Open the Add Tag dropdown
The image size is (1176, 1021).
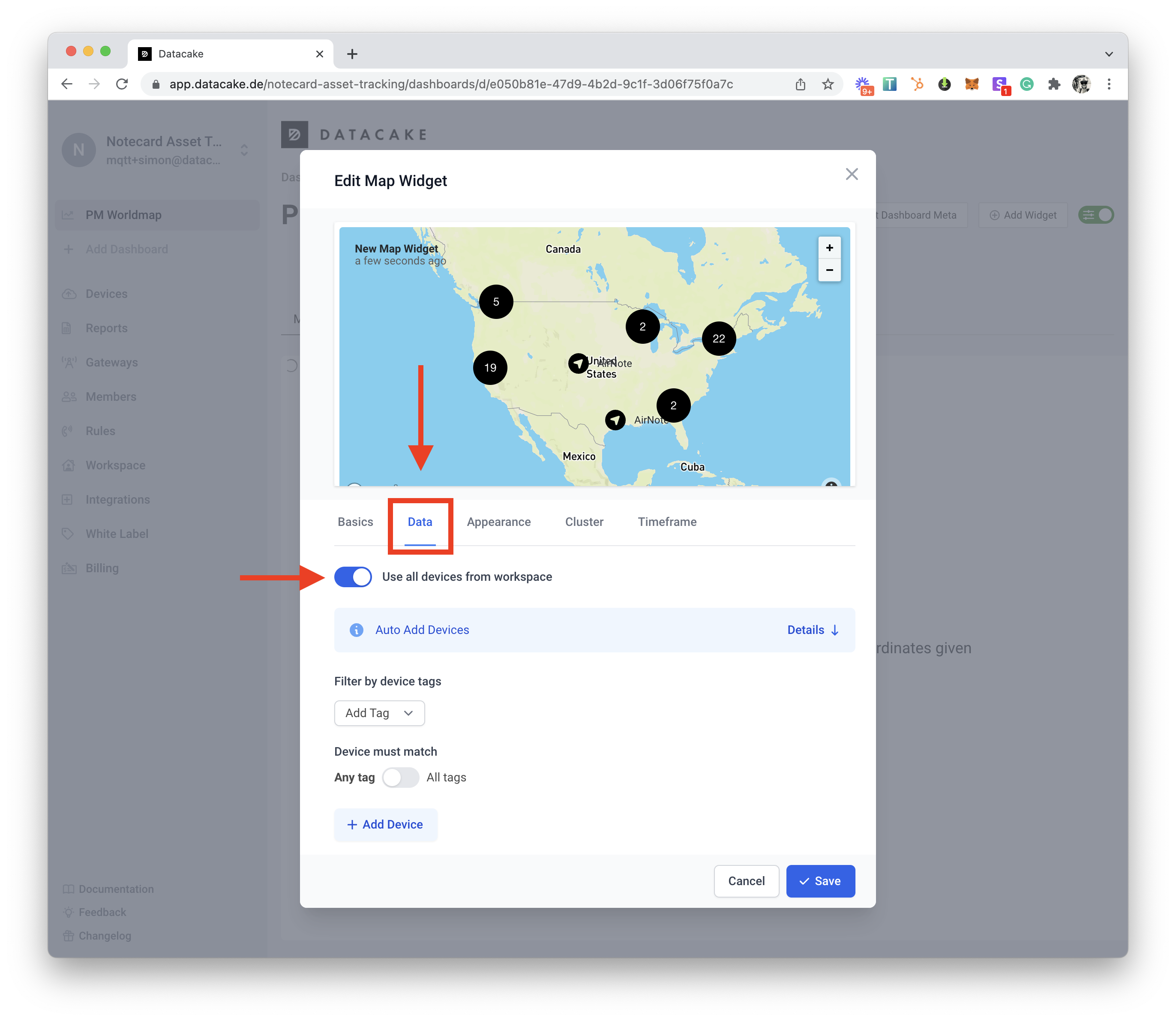point(379,713)
